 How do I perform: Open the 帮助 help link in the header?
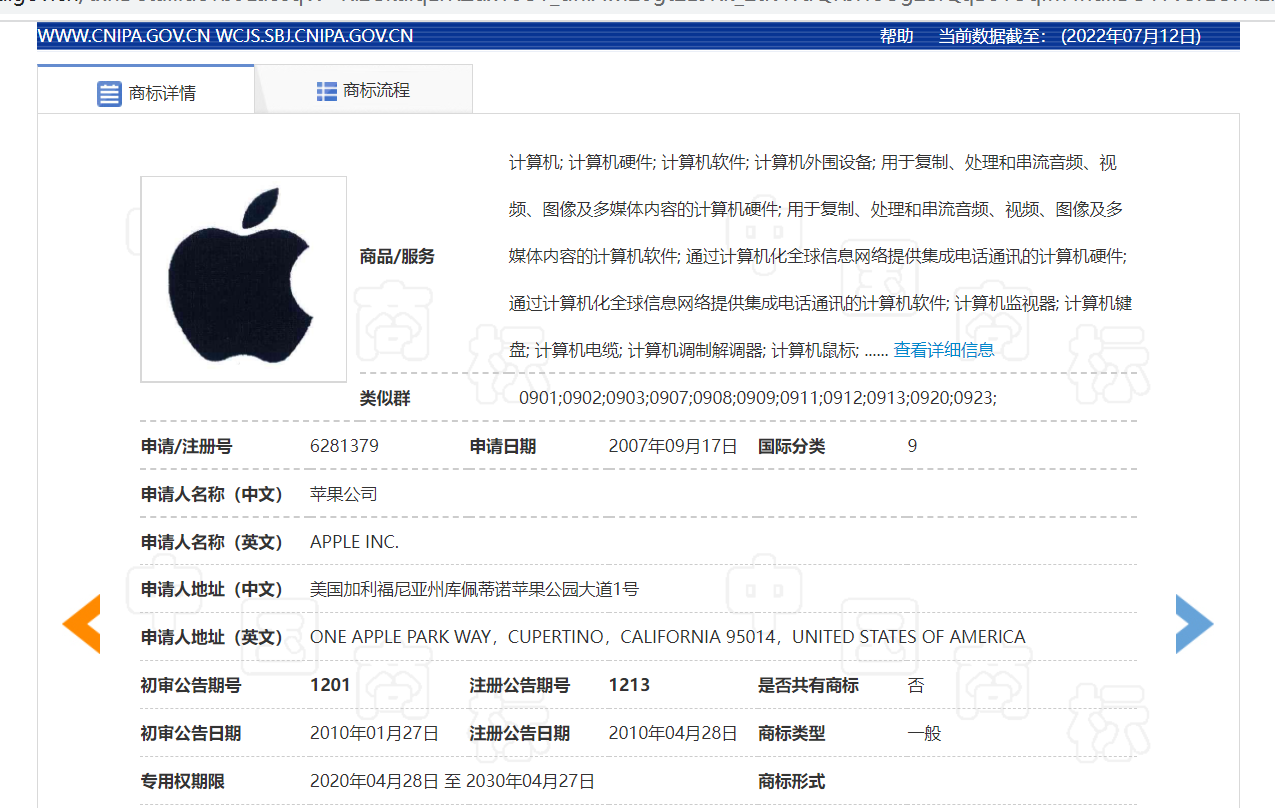coord(895,35)
